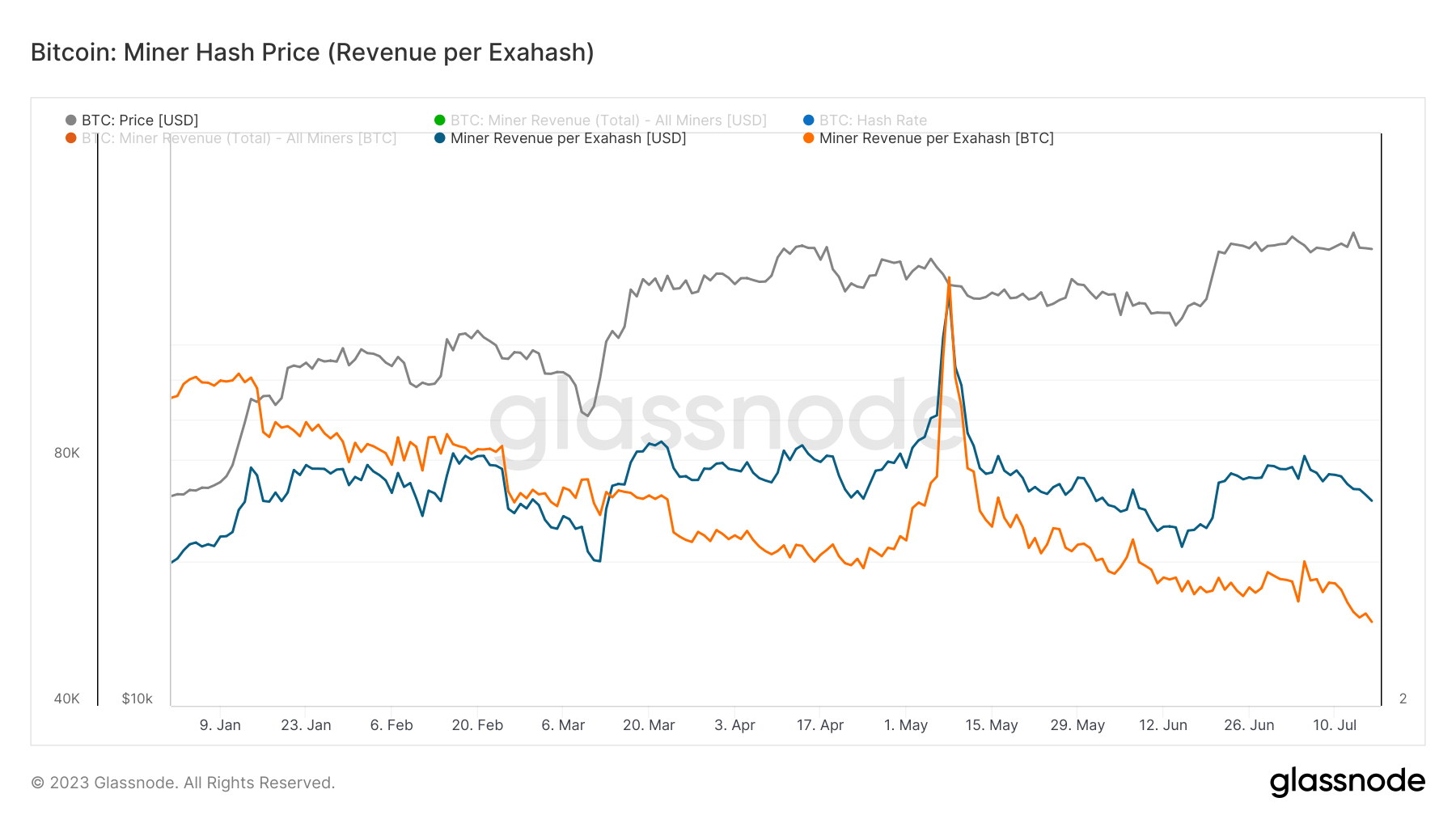Screen dimensions: 1456x819
Task: Click the 15. May x-axis label
Action: 992,725
